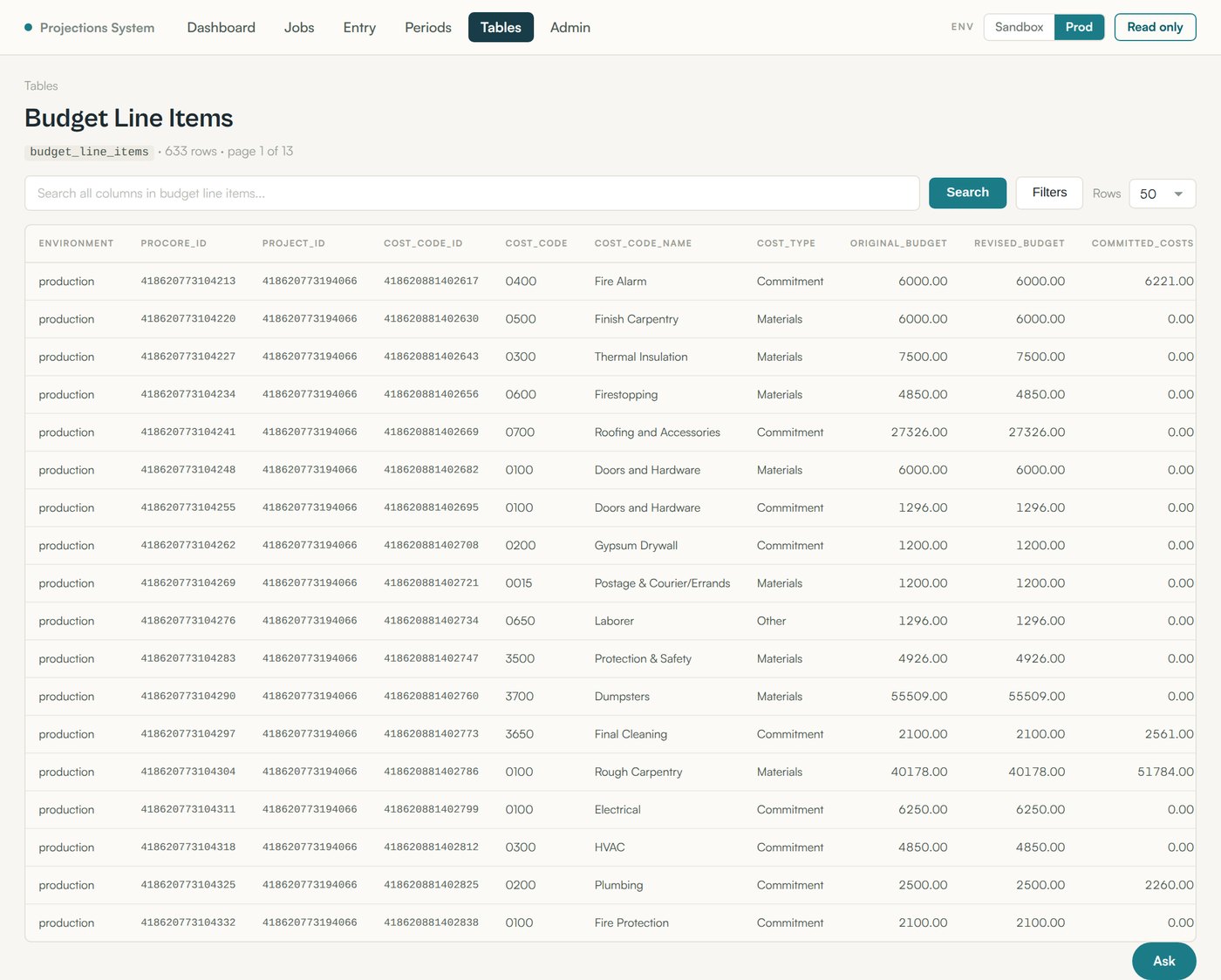The height and width of the screenshot is (980, 1221).
Task: Sort by PROJECT_ID column header
Action: click(x=293, y=243)
